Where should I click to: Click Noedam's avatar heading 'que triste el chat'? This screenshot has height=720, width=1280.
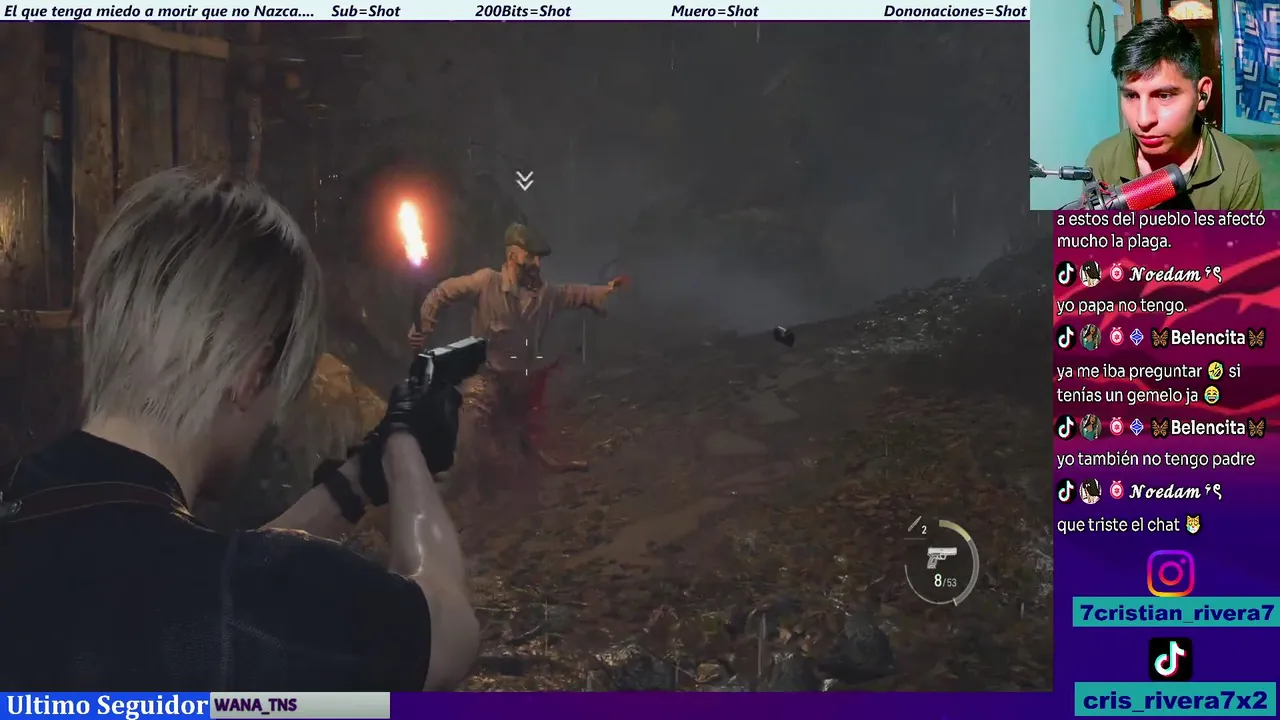coord(1090,491)
